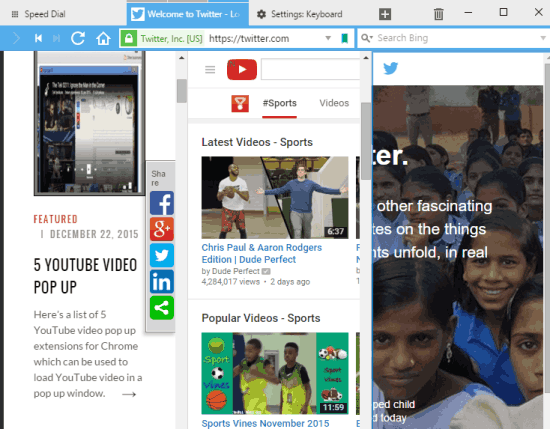Expand the search field dropdown arrow

[543, 38]
